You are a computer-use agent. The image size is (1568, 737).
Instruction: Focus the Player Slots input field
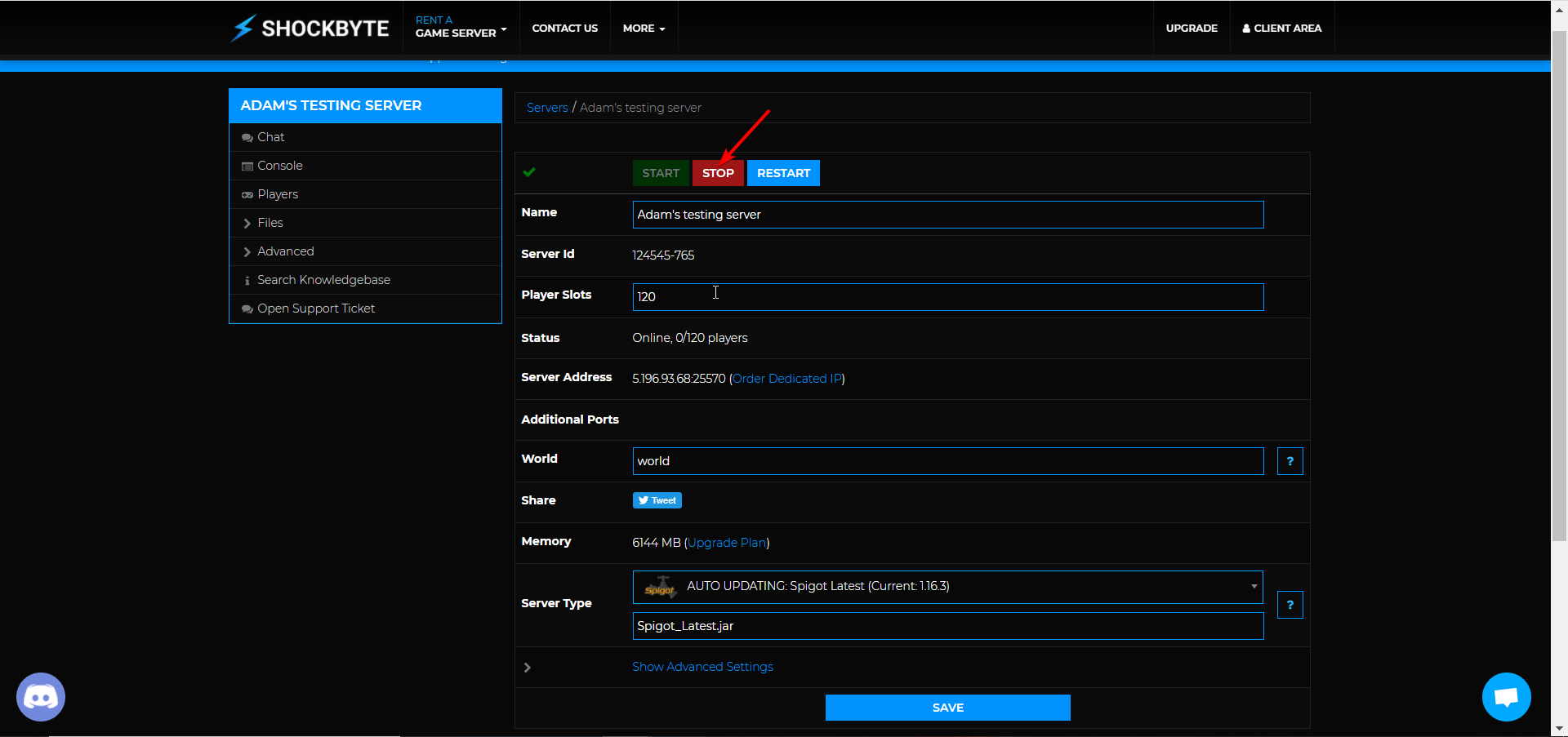pyautogui.click(x=947, y=297)
